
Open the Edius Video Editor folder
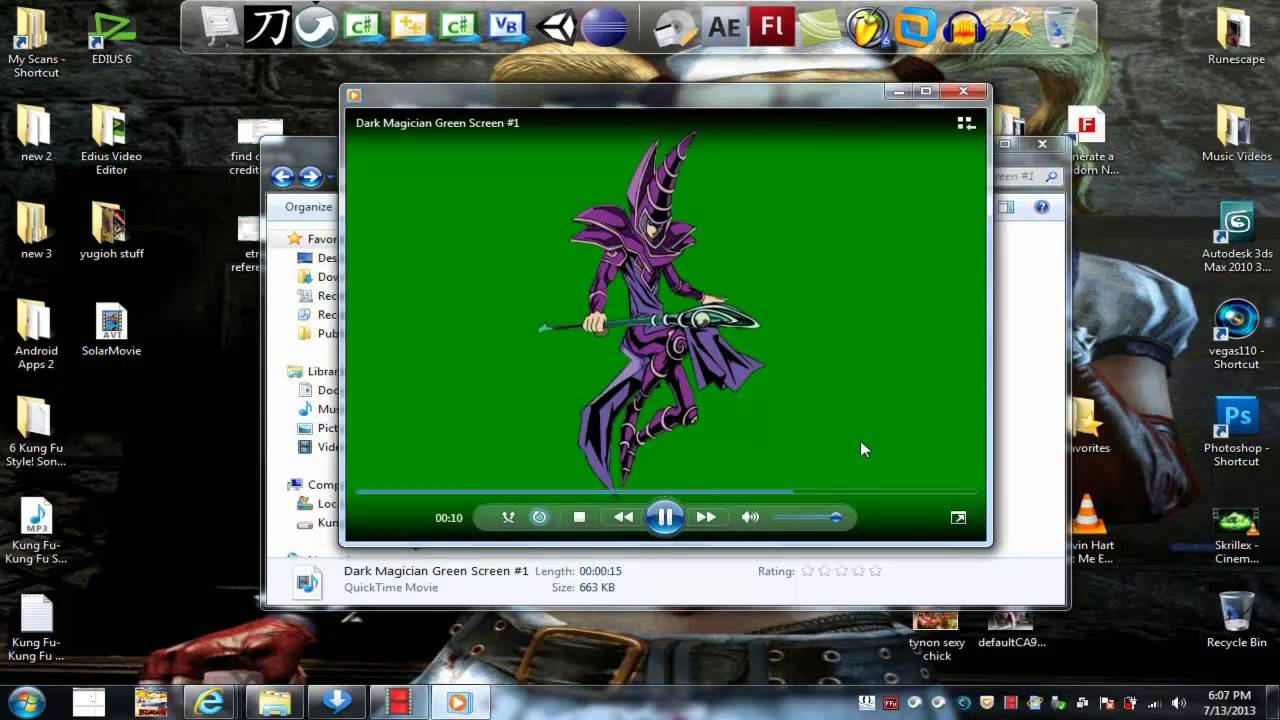(111, 139)
